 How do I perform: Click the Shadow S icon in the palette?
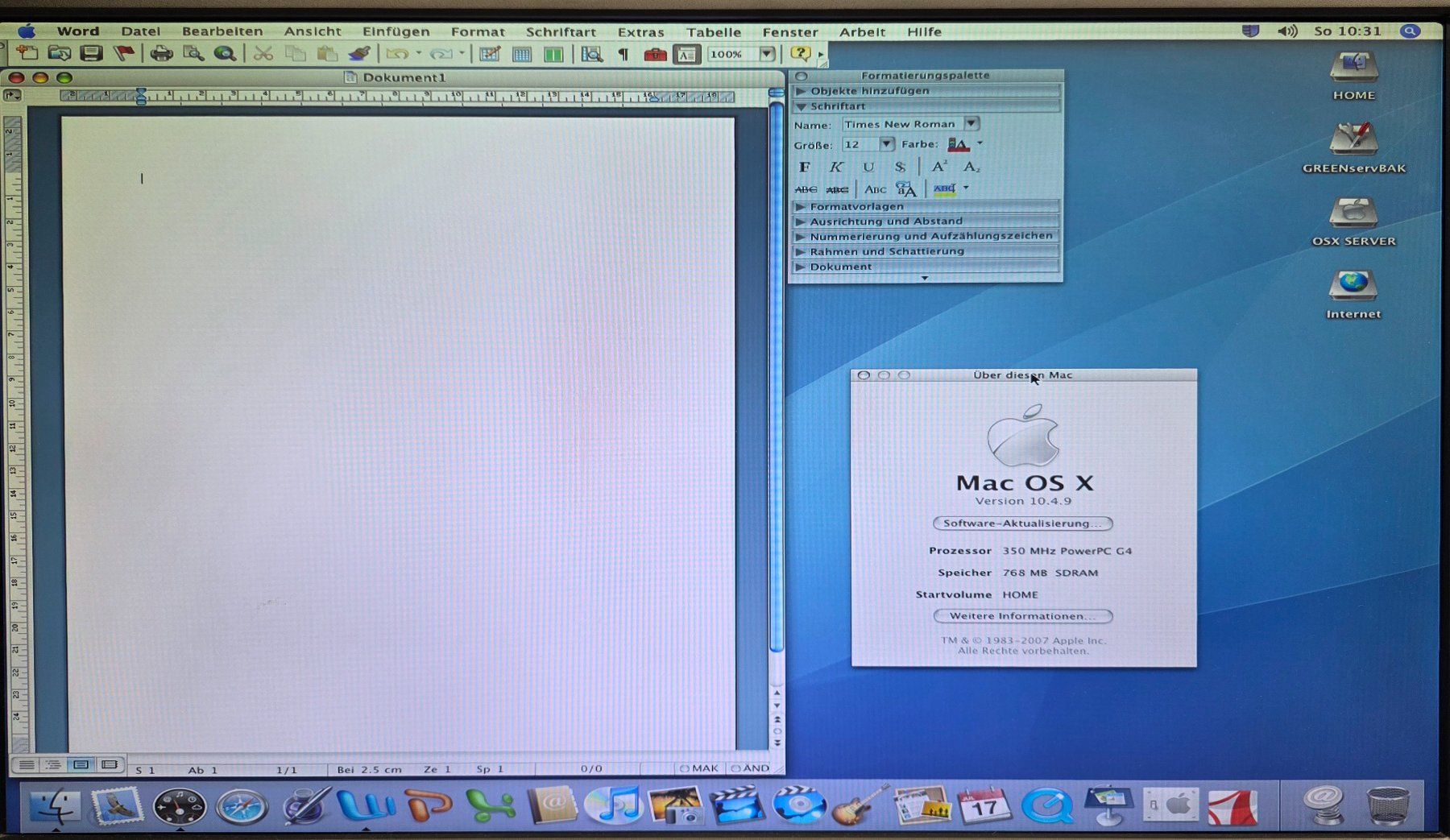click(900, 167)
